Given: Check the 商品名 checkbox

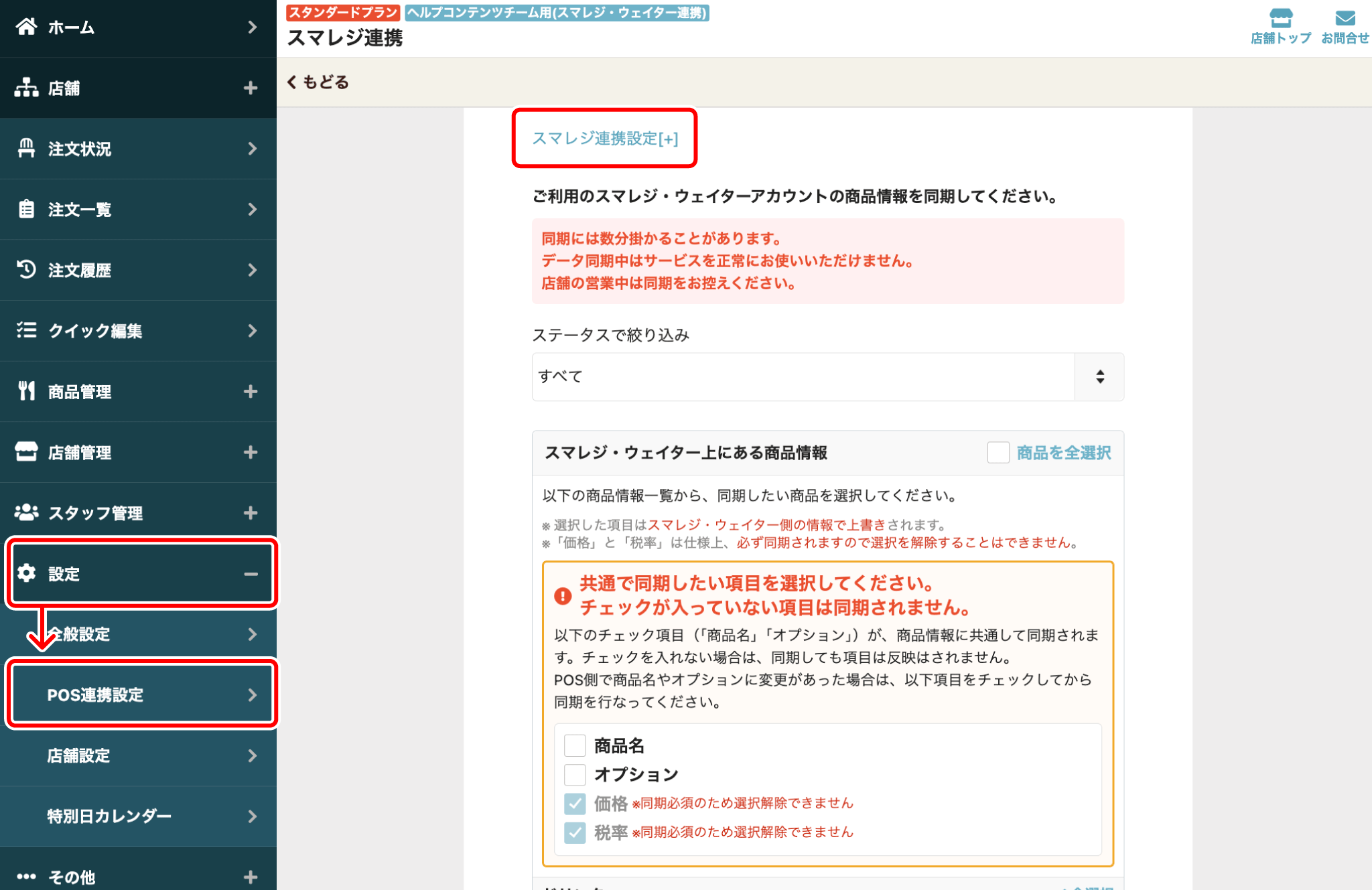Looking at the screenshot, I should pos(575,745).
